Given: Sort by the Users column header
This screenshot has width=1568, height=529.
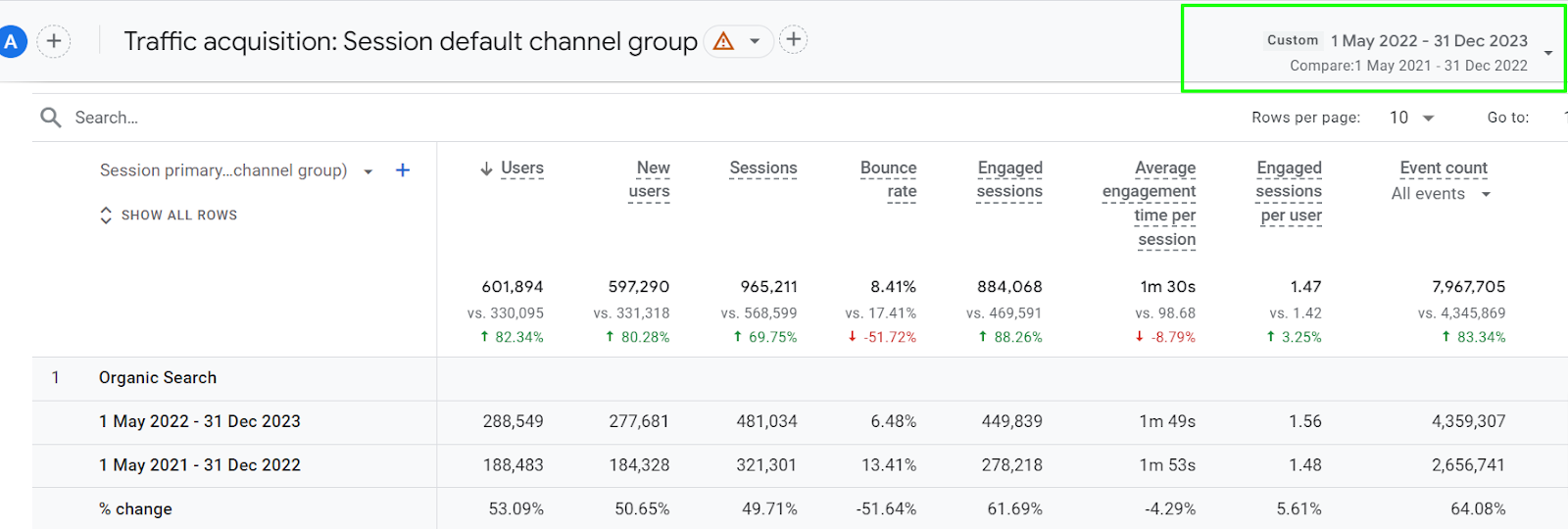Looking at the screenshot, I should [521, 168].
